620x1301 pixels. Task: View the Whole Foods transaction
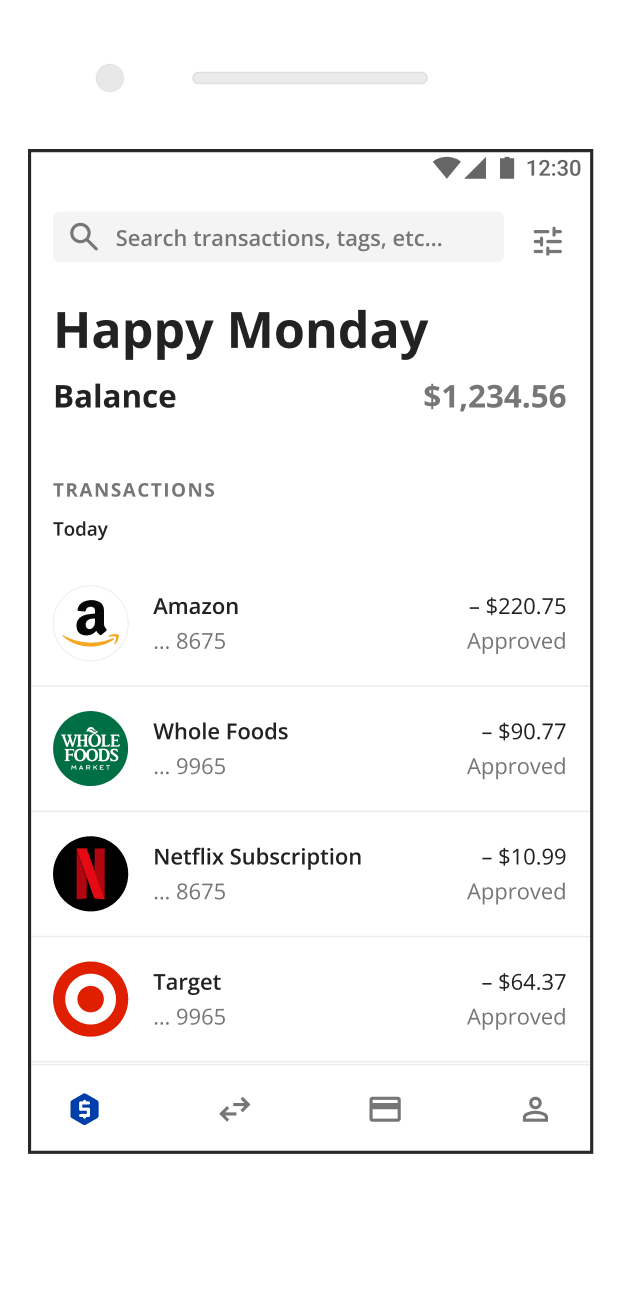click(221, 732)
